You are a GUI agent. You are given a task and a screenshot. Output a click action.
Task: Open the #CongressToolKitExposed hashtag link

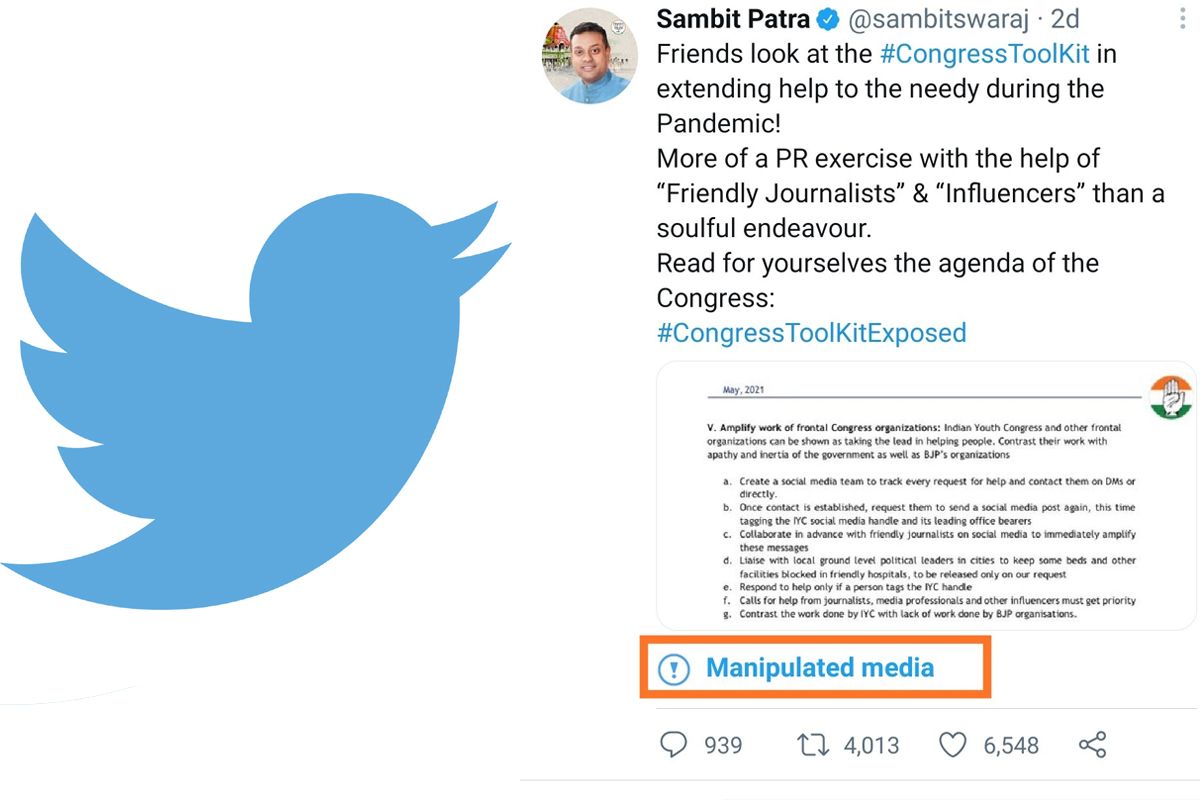(810, 332)
